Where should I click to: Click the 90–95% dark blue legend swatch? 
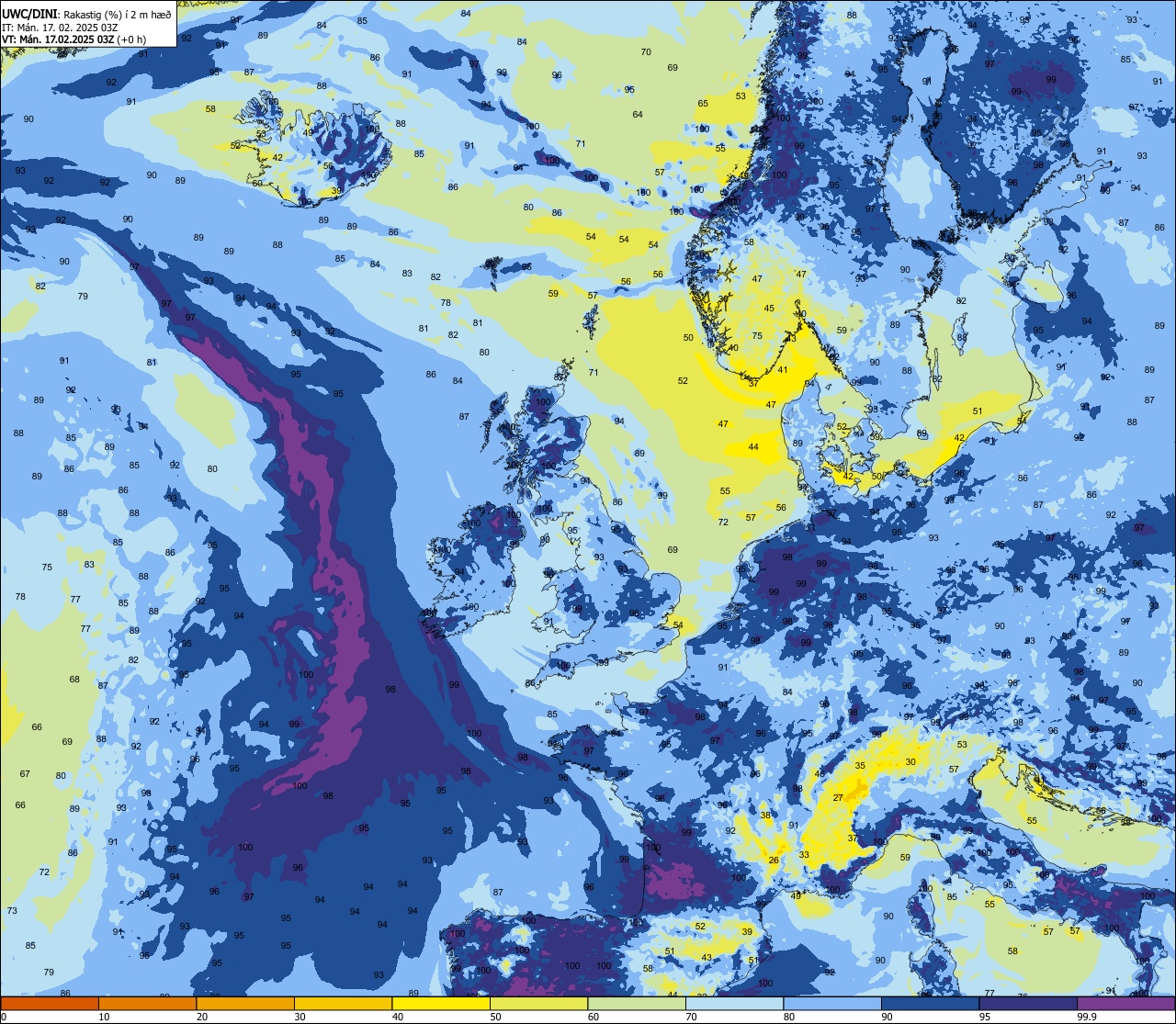[x=930, y=1003]
